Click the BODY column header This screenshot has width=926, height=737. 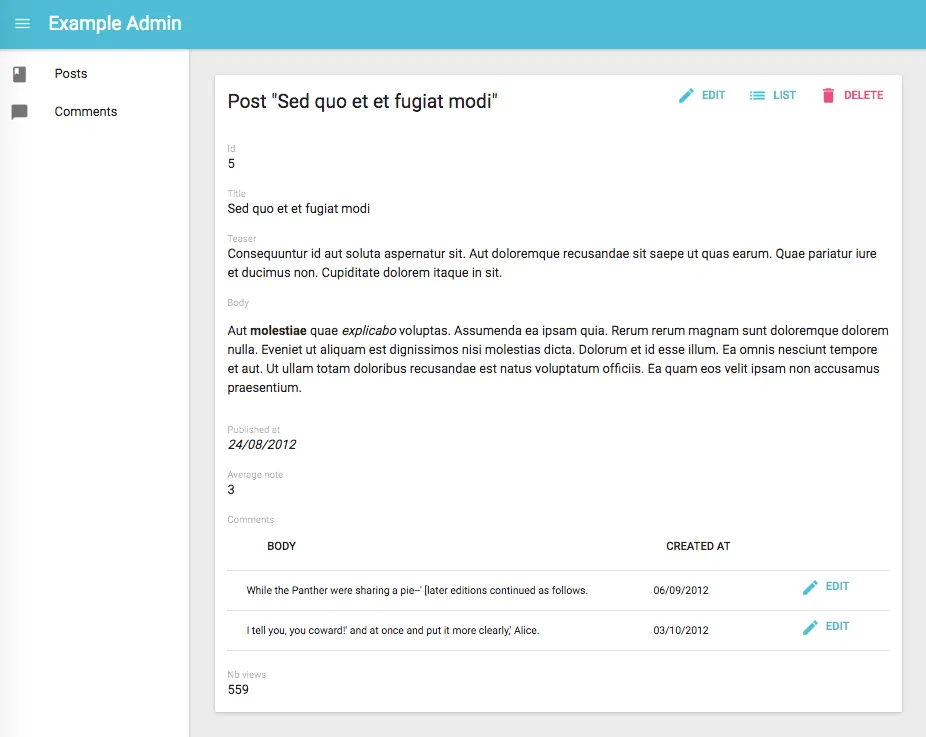[281, 547]
